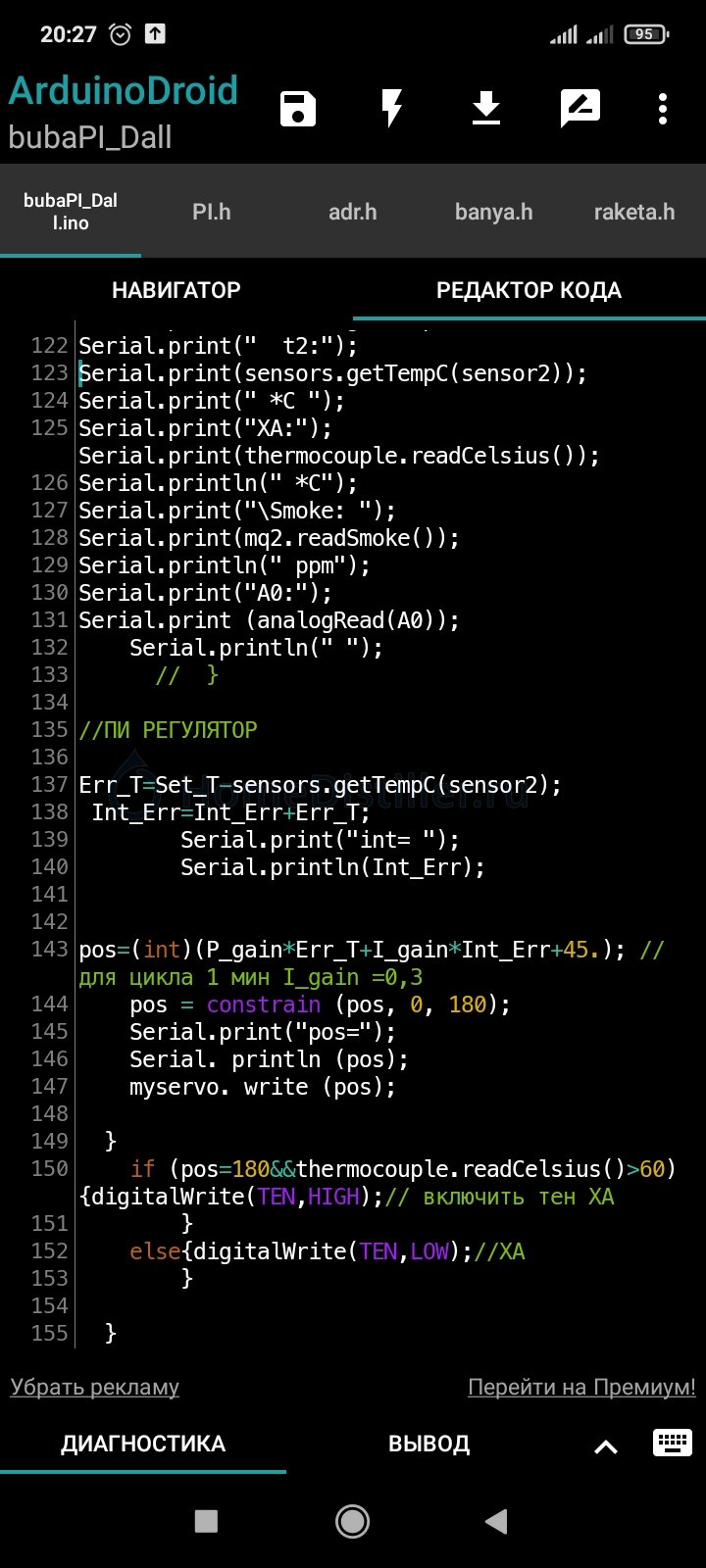Open the three-dot overflow menu
Viewport: 706px width, 1568px height.
663,109
